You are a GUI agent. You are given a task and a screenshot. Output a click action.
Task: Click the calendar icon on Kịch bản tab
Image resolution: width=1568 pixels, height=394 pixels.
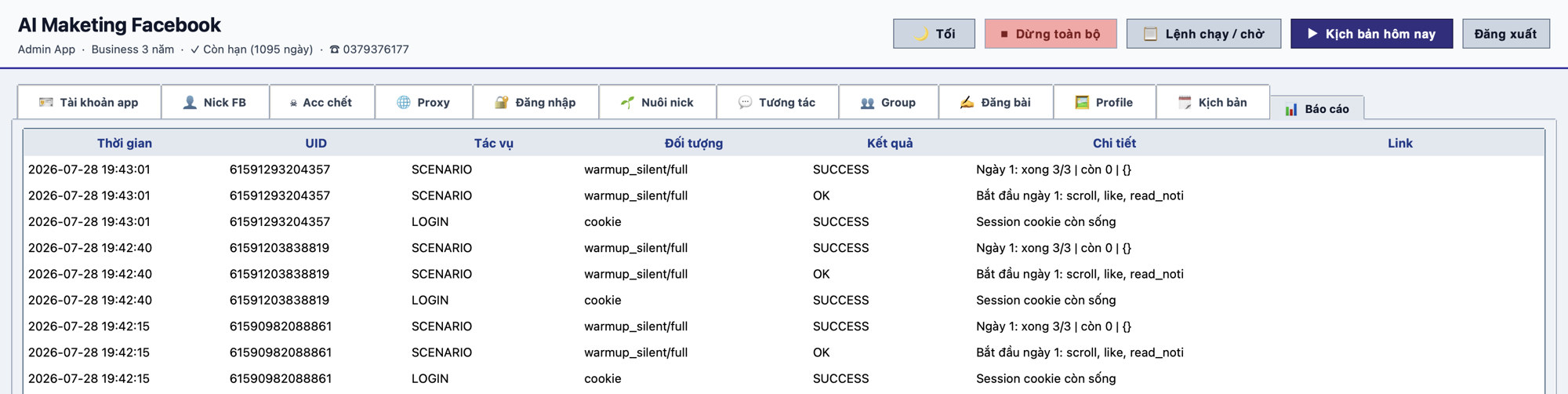pyautogui.click(x=1185, y=102)
